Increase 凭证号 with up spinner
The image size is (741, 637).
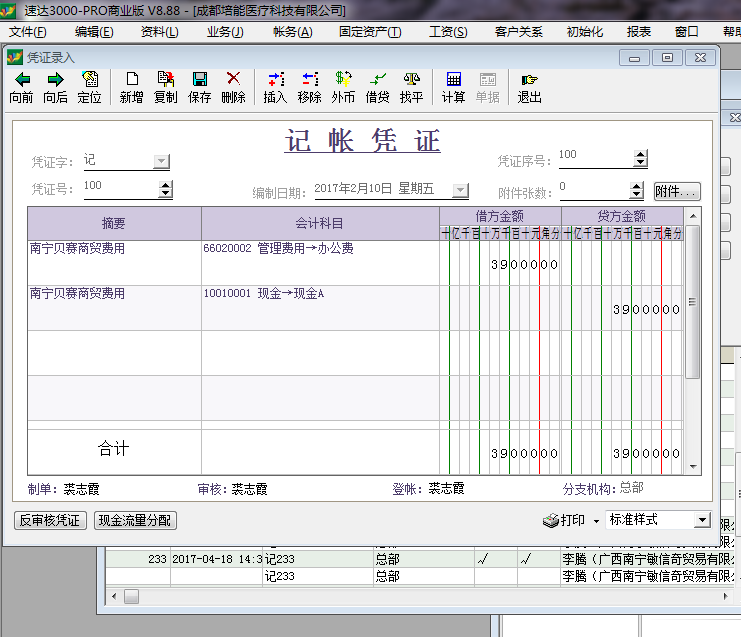point(165,185)
